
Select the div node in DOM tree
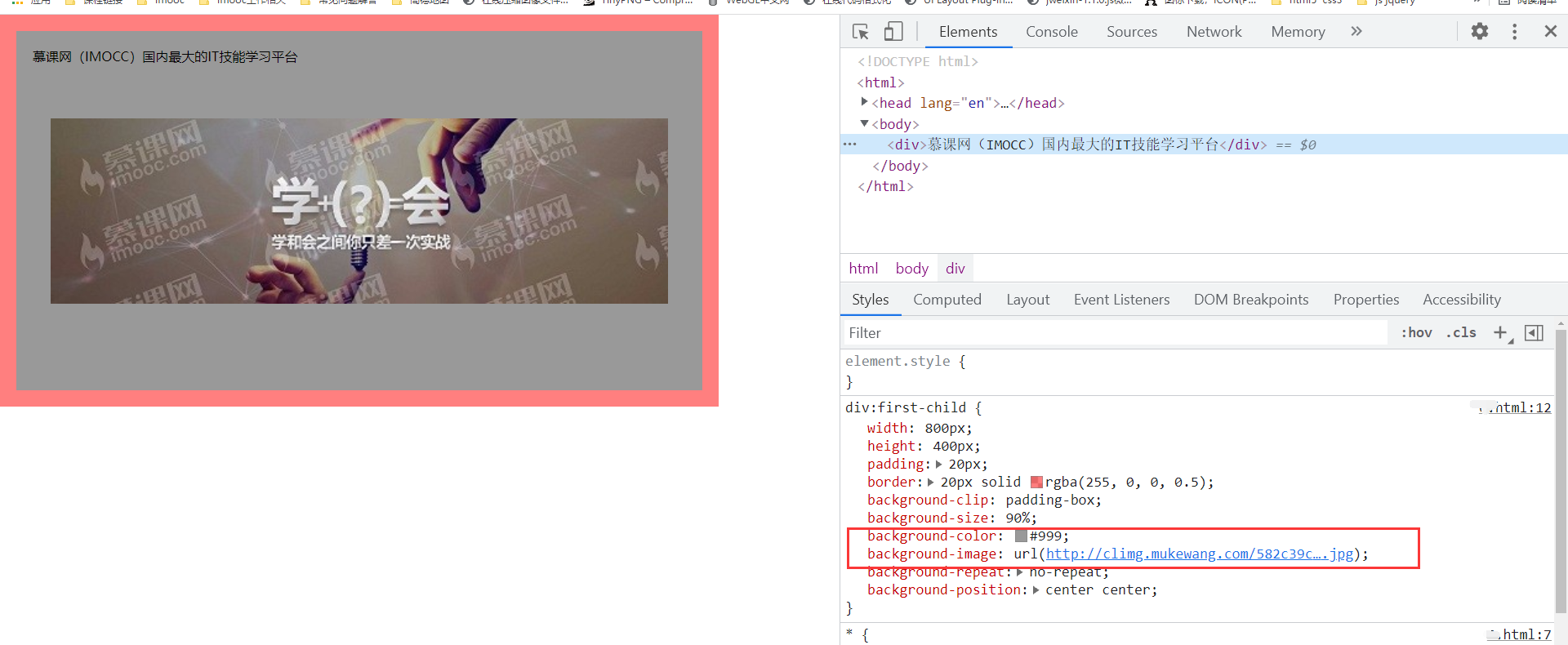(x=1204, y=145)
